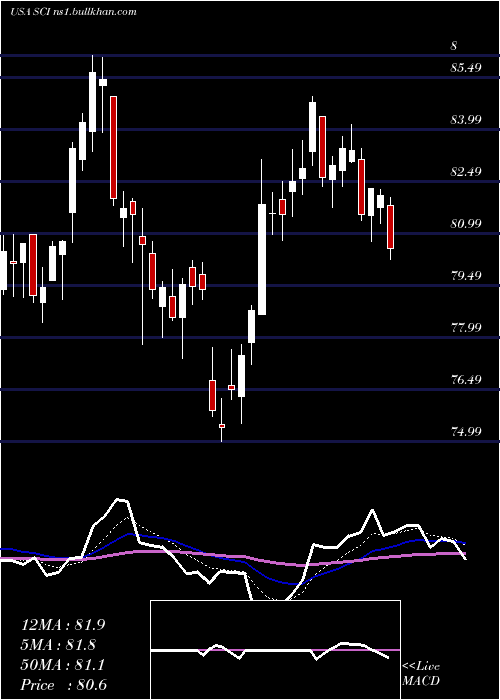Click the 80.99 price axis label

[x=466, y=224]
